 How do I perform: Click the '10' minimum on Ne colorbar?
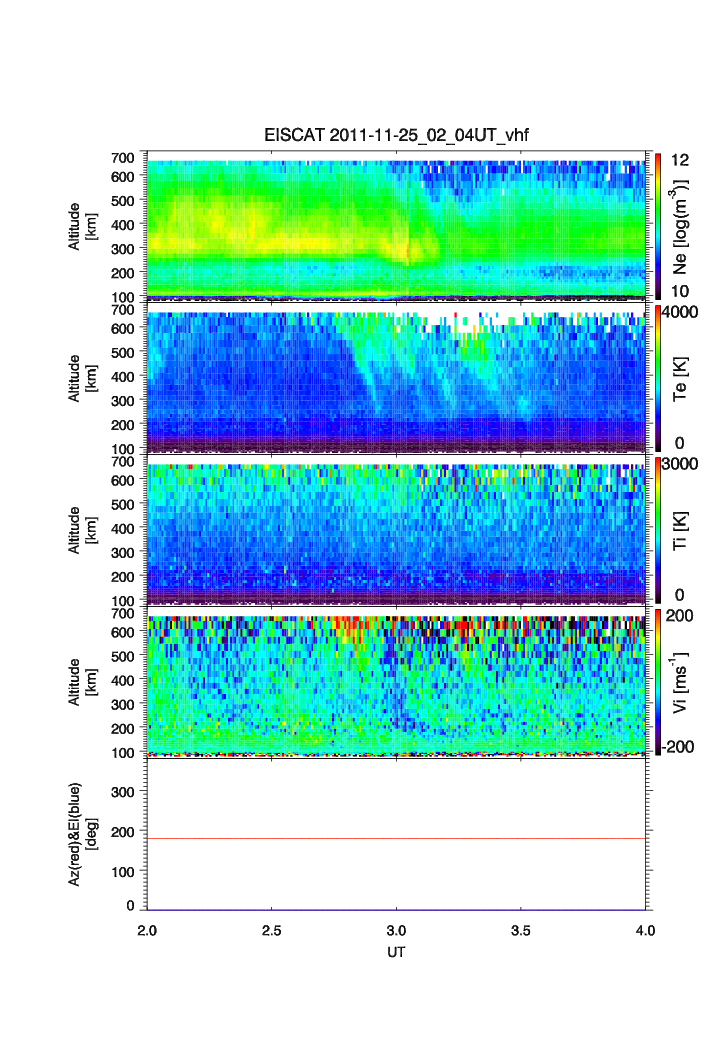click(x=680, y=291)
